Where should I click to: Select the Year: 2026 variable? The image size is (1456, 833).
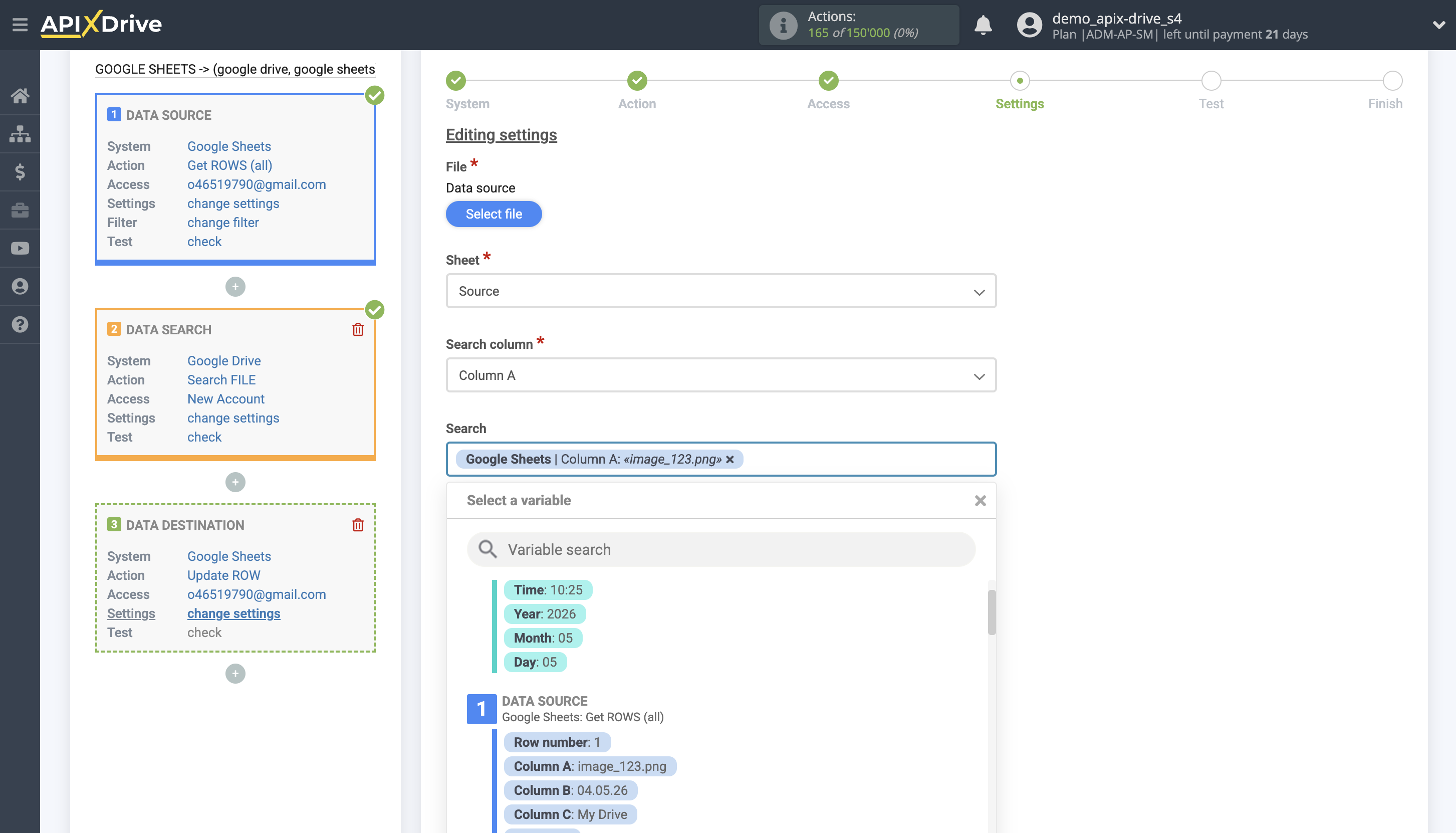click(x=545, y=614)
